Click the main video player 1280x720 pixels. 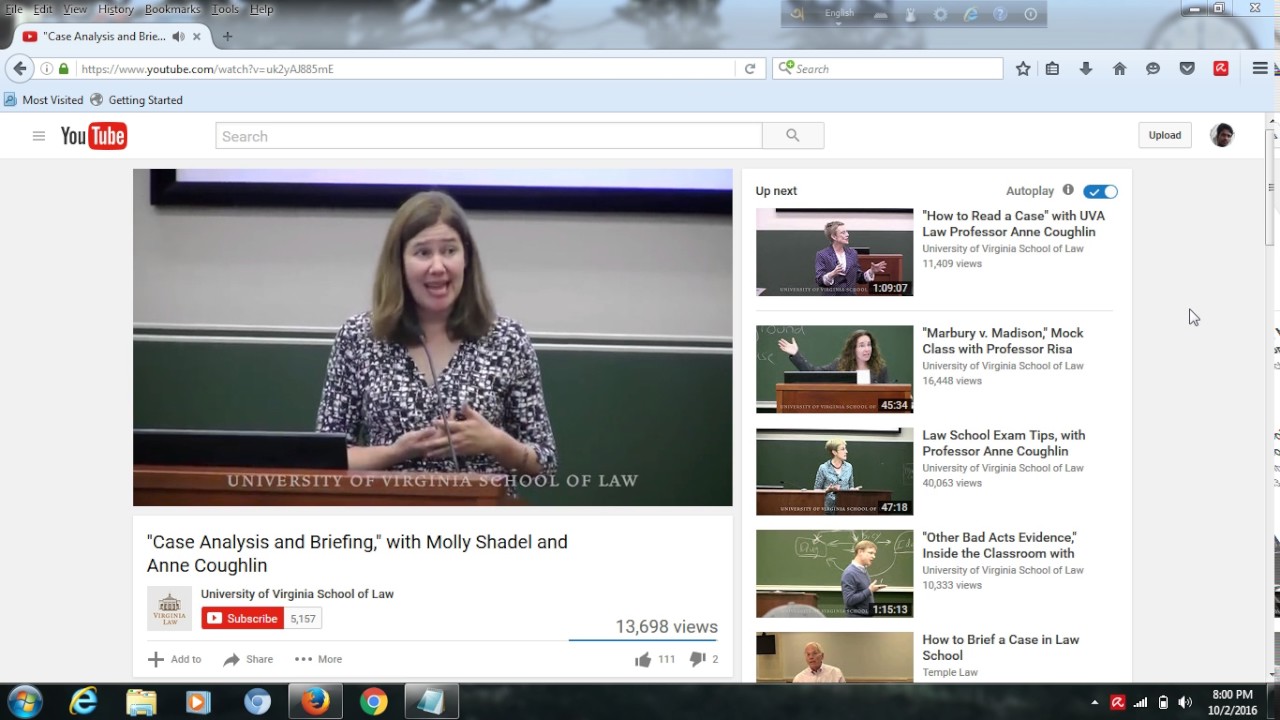433,337
